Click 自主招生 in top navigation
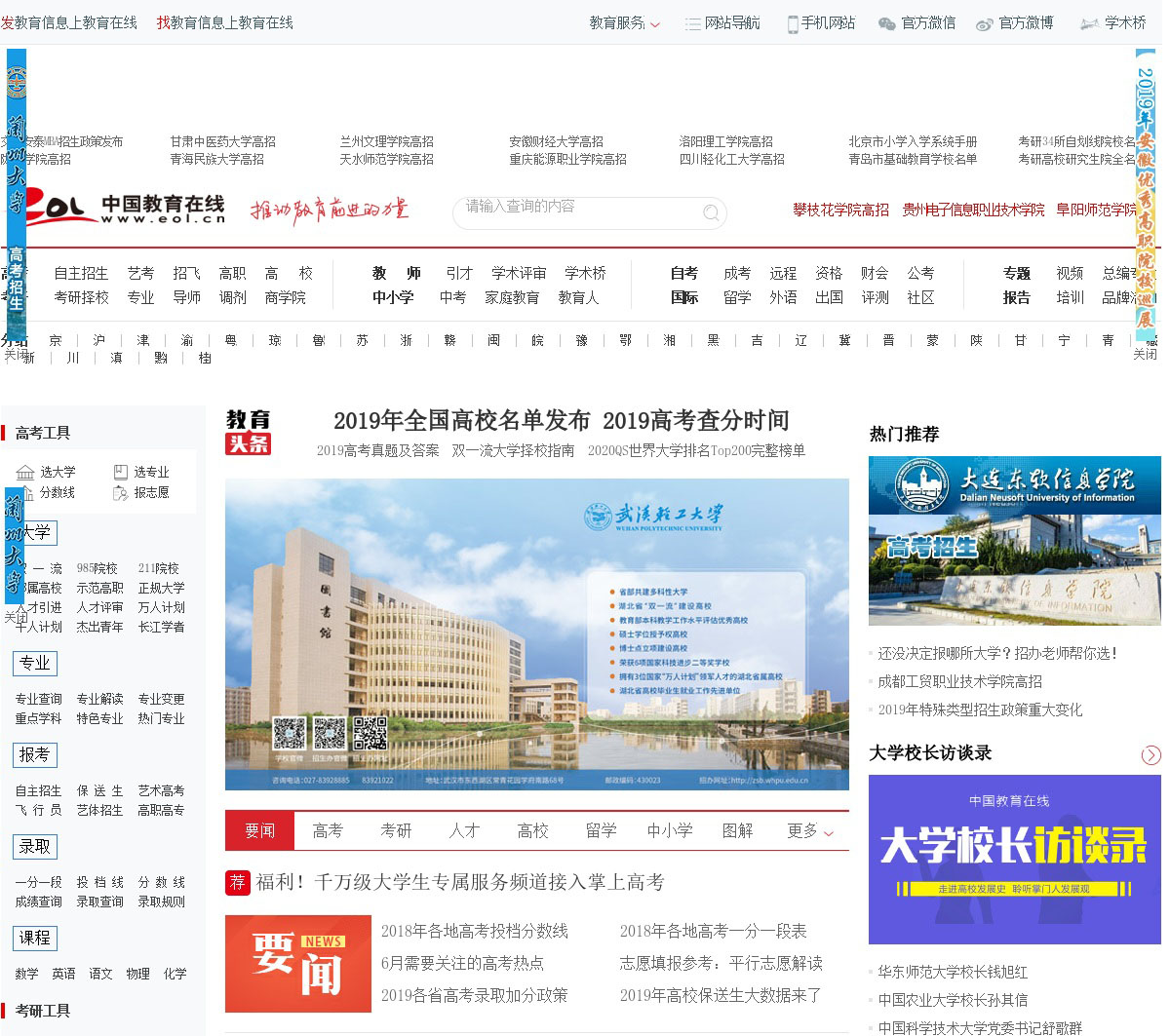The width and height of the screenshot is (1170, 1036). click(81, 274)
